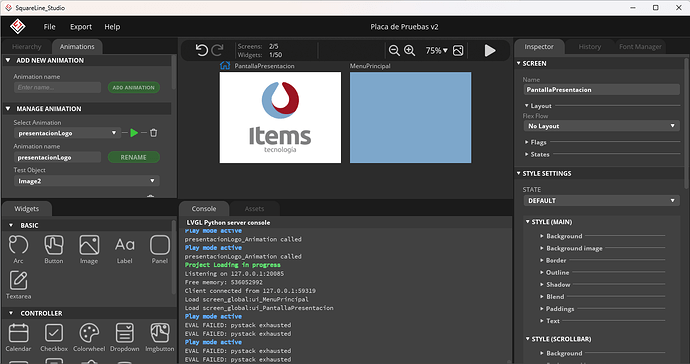Zoom out of the canvas
This screenshot has width=690, height=364.
[394, 51]
